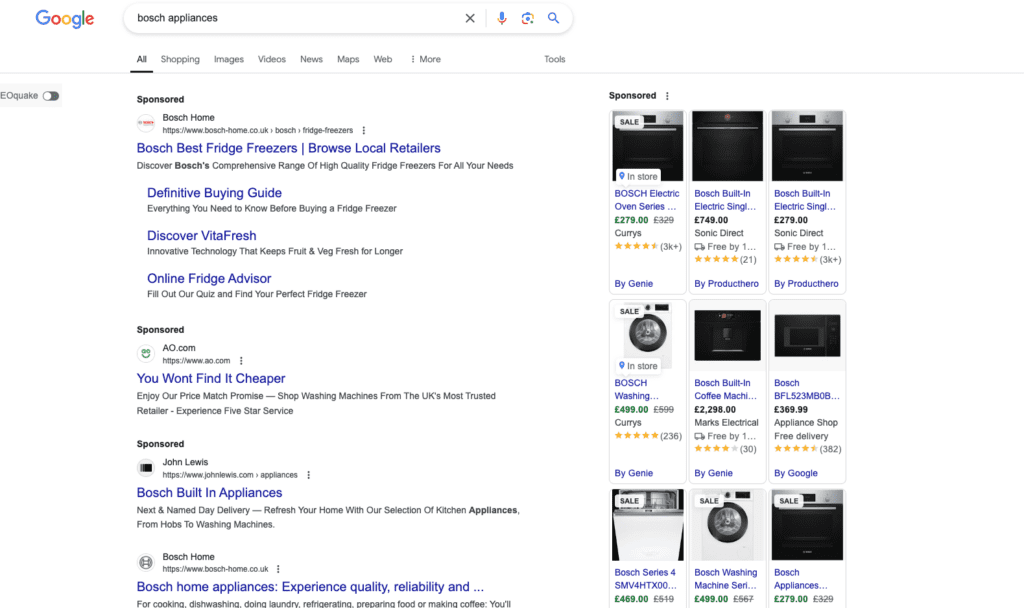Viewport: 1024px width, 608px height.
Task: Click the AO.com favicon
Action: pos(146,354)
